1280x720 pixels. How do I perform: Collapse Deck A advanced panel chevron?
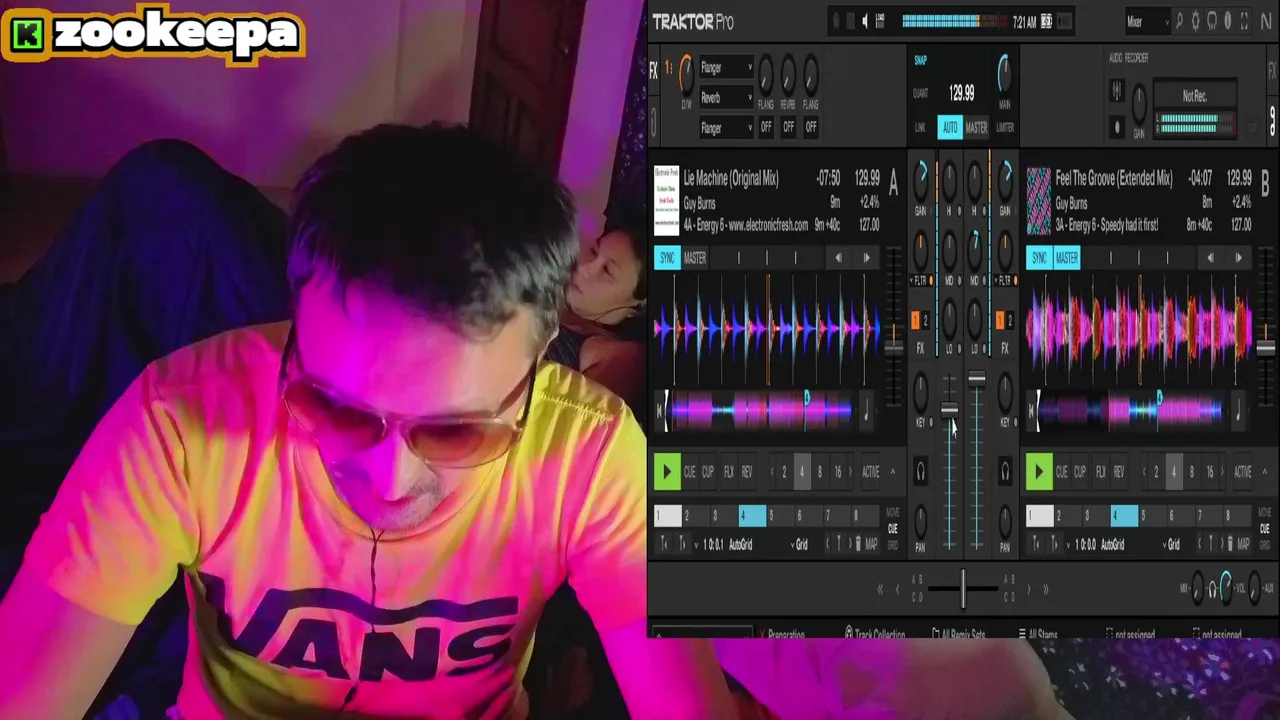(x=892, y=472)
